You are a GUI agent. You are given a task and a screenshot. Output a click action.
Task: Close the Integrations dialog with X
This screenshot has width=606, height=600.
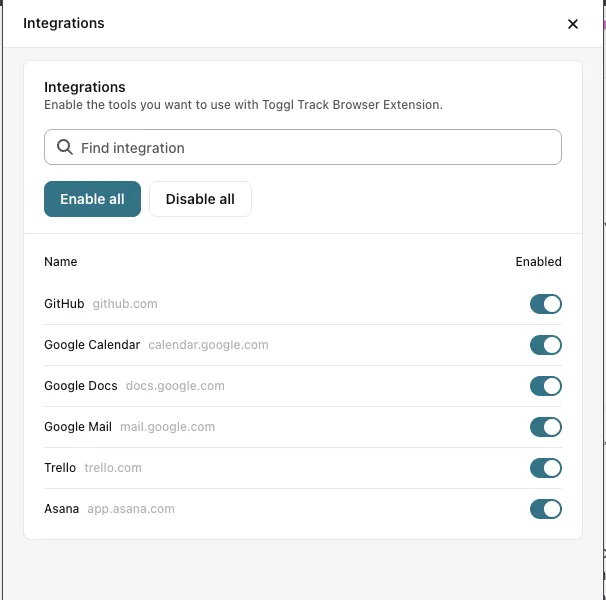[x=573, y=24]
